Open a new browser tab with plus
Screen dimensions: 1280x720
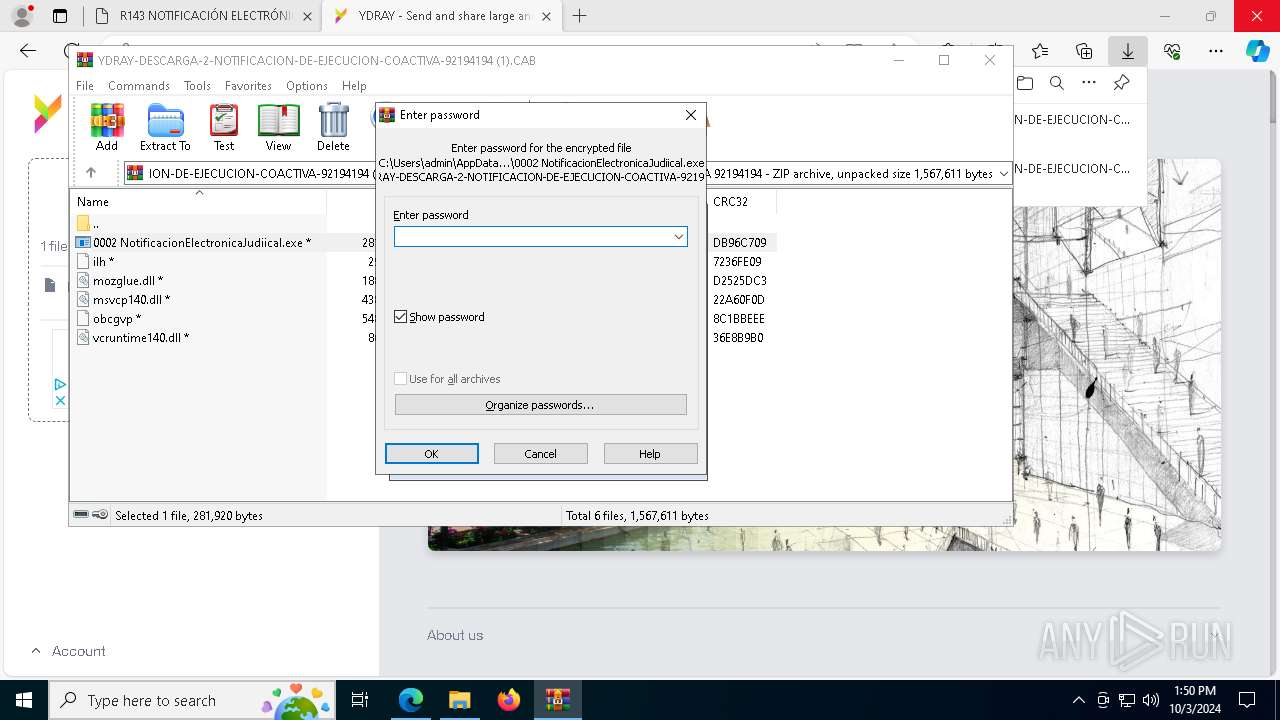click(579, 16)
